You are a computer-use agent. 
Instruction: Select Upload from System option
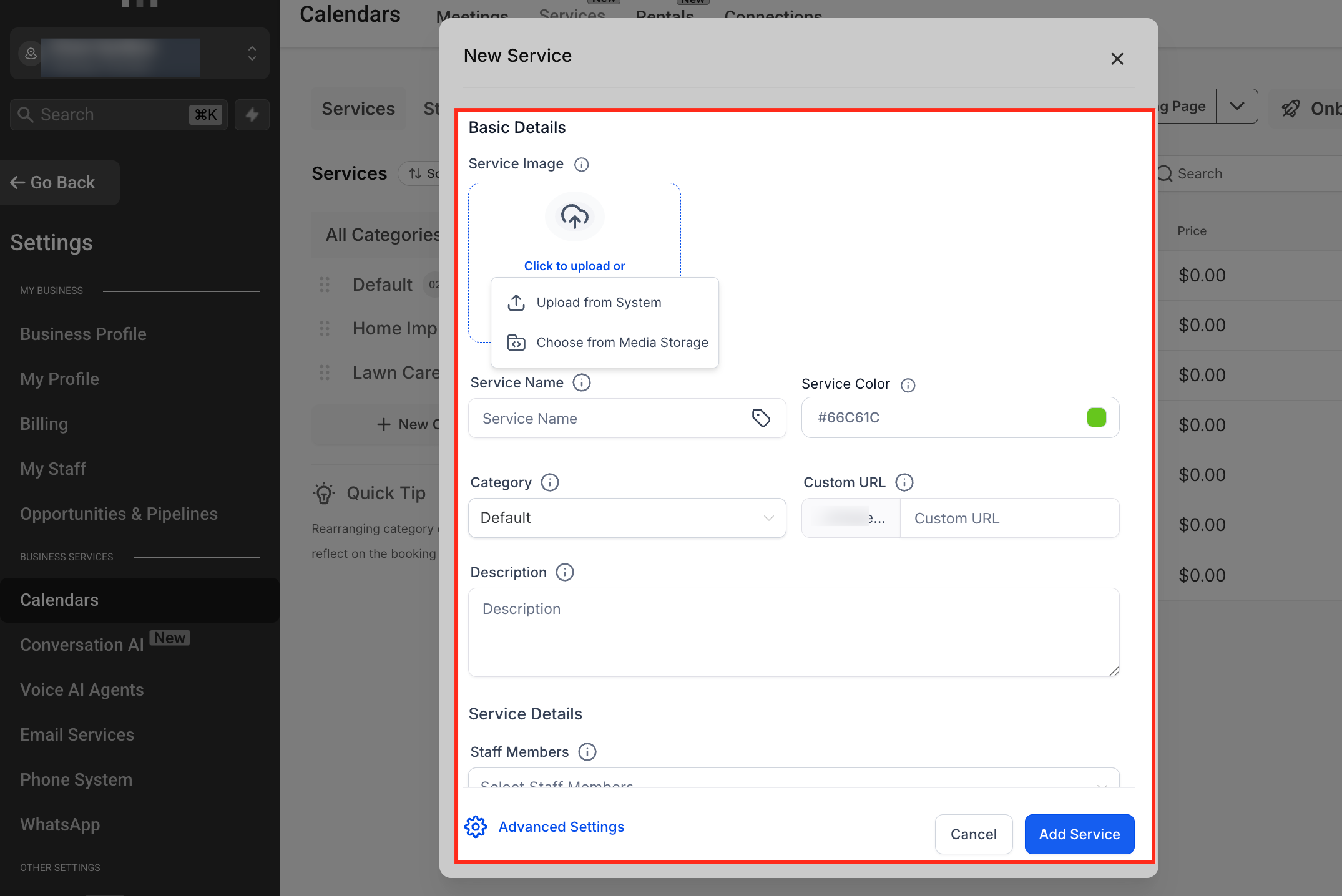598,303
